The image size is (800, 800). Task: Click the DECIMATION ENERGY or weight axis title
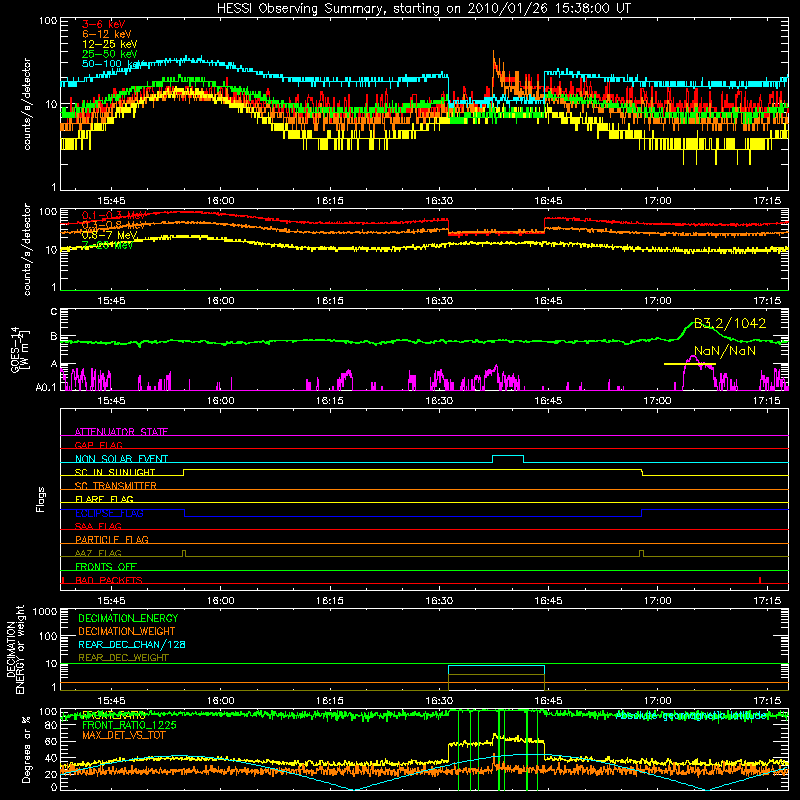[x=15, y=649]
